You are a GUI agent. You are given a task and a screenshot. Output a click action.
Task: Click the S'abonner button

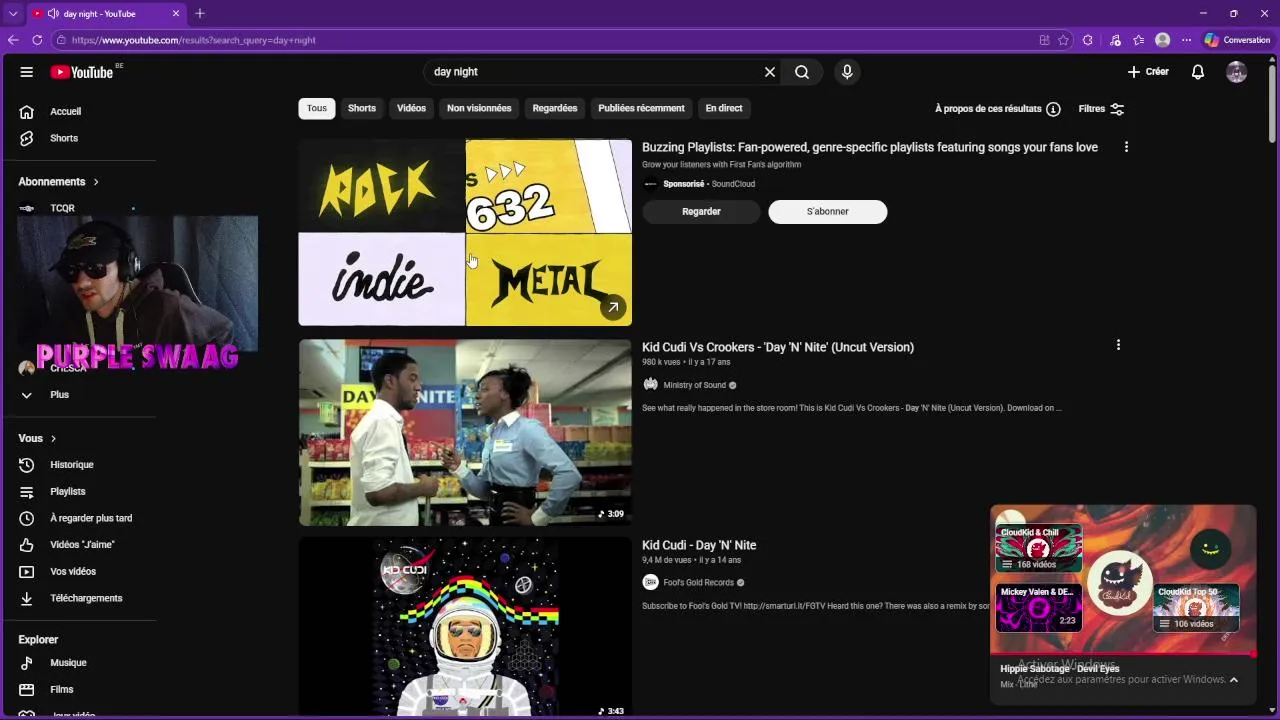827,212
